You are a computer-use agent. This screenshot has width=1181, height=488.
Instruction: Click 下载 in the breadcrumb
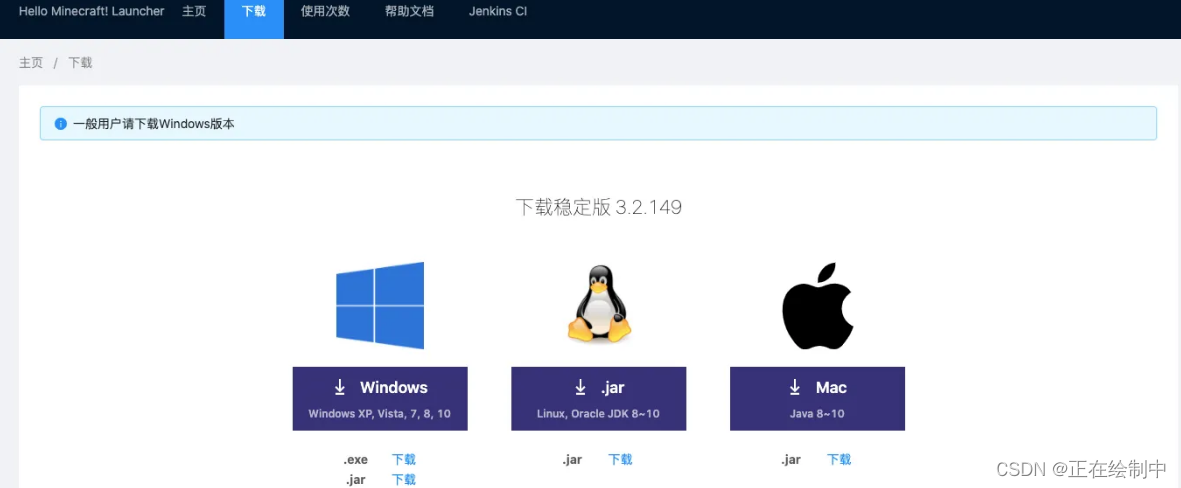point(80,63)
